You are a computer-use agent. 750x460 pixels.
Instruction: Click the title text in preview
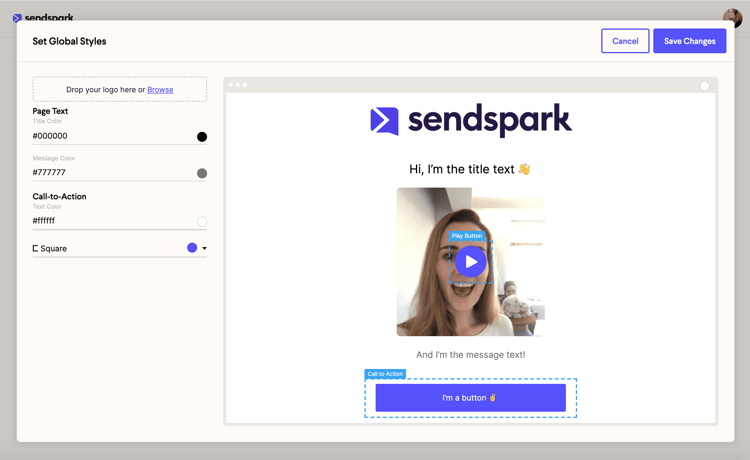click(470, 169)
